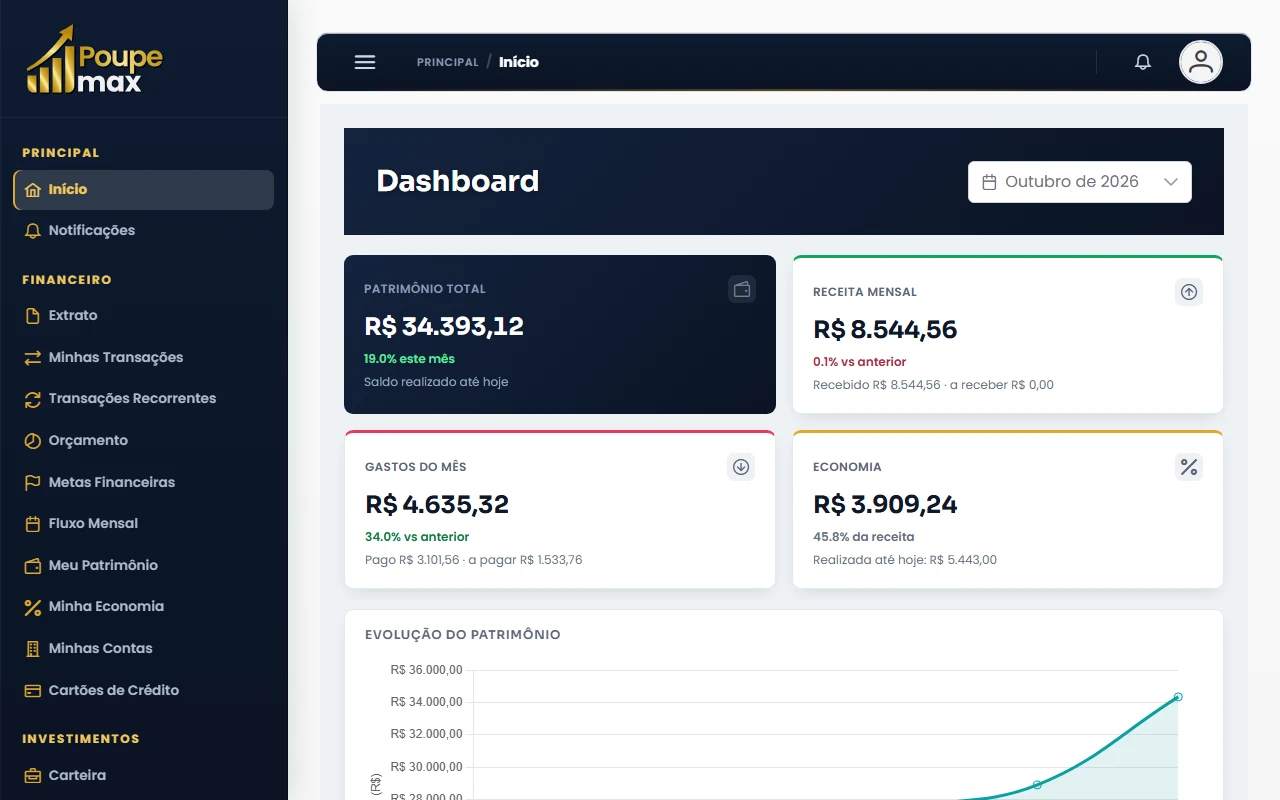
Task: Expand the month selector chevron
Action: pyautogui.click(x=1171, y=182)
